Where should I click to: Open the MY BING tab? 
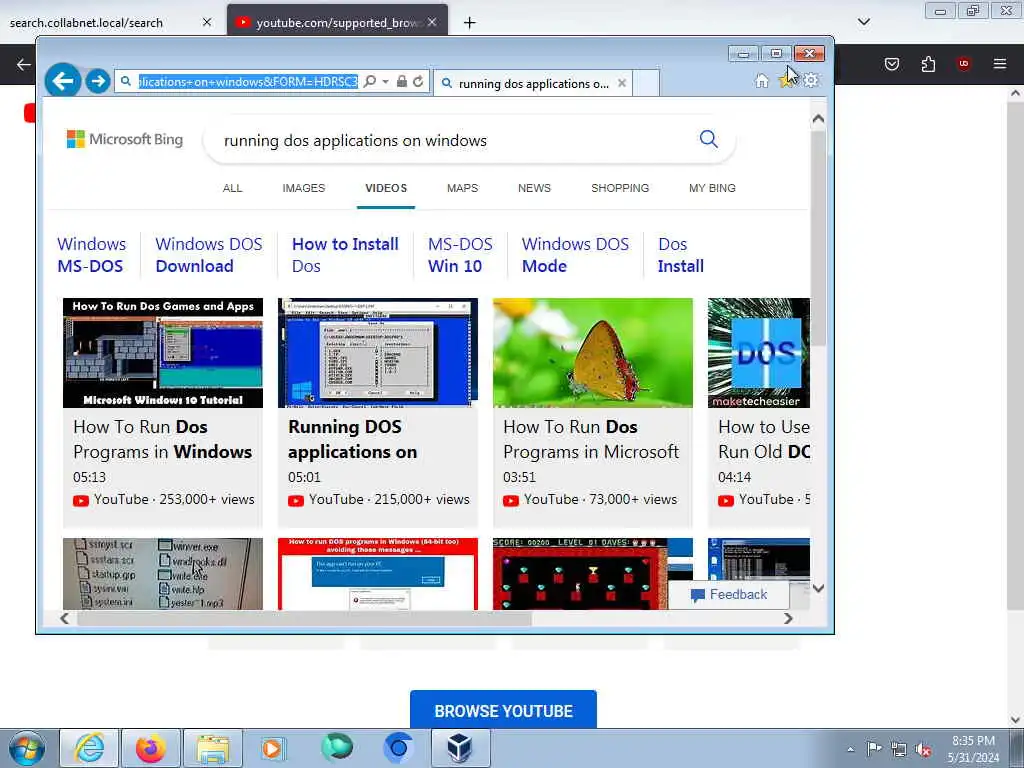click(712, 188)
